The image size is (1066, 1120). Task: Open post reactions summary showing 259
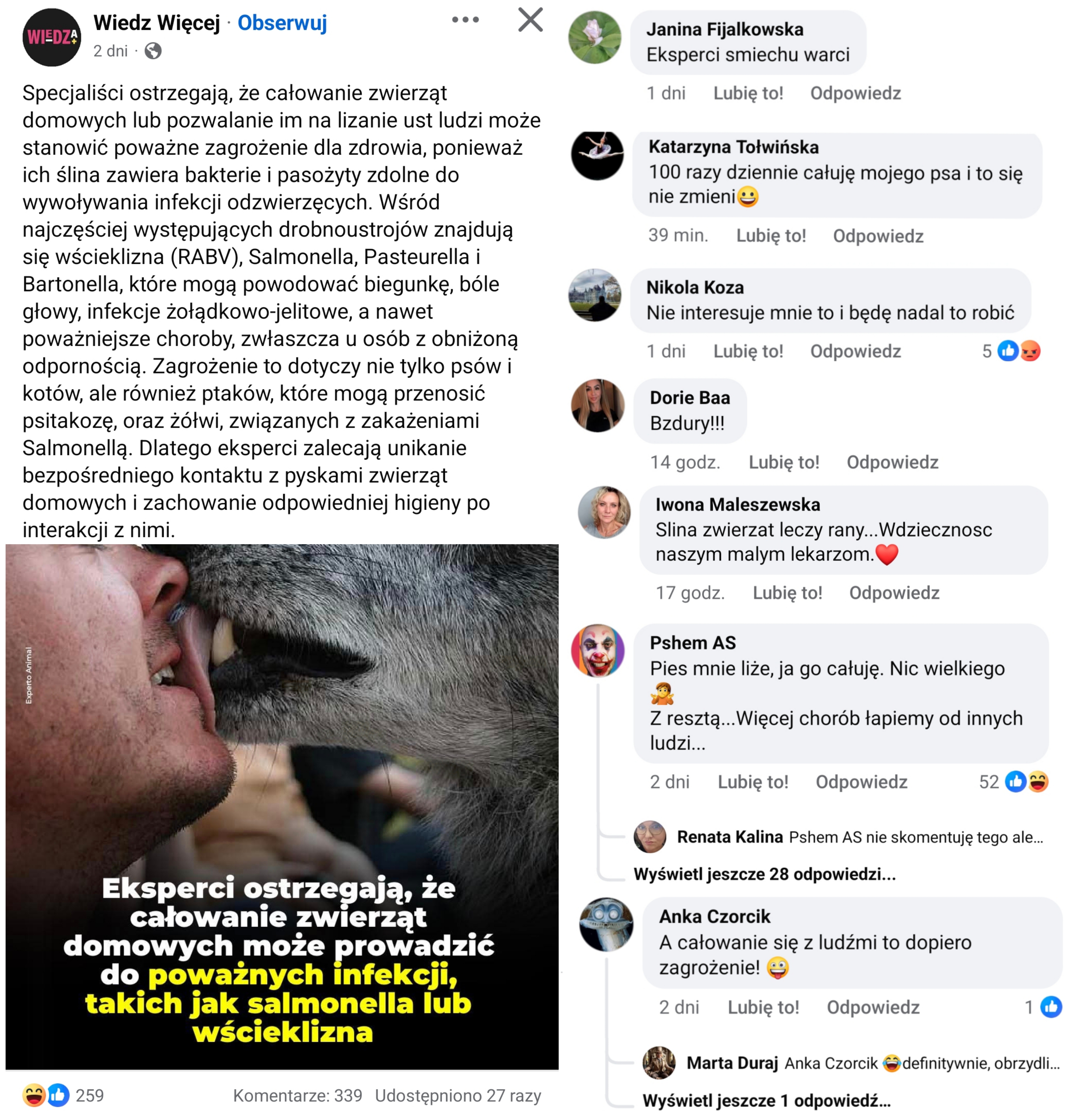pos(63,1096)
